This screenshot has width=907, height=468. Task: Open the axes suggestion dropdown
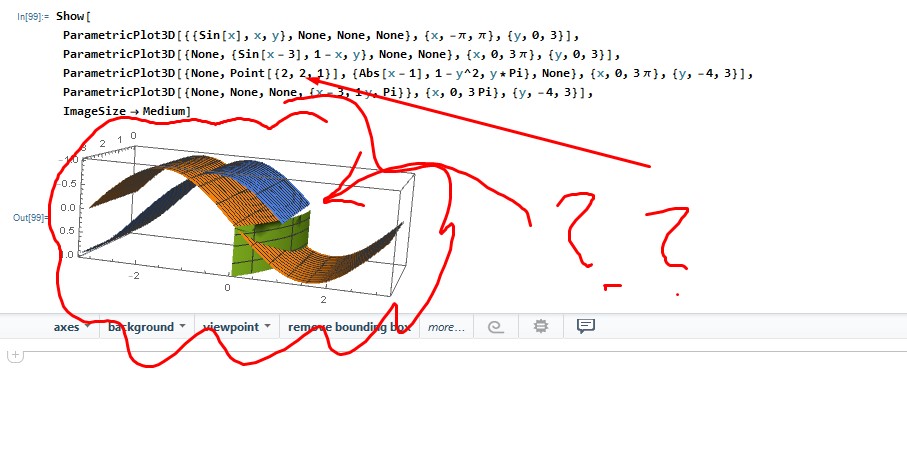click(x=72, y=327)
